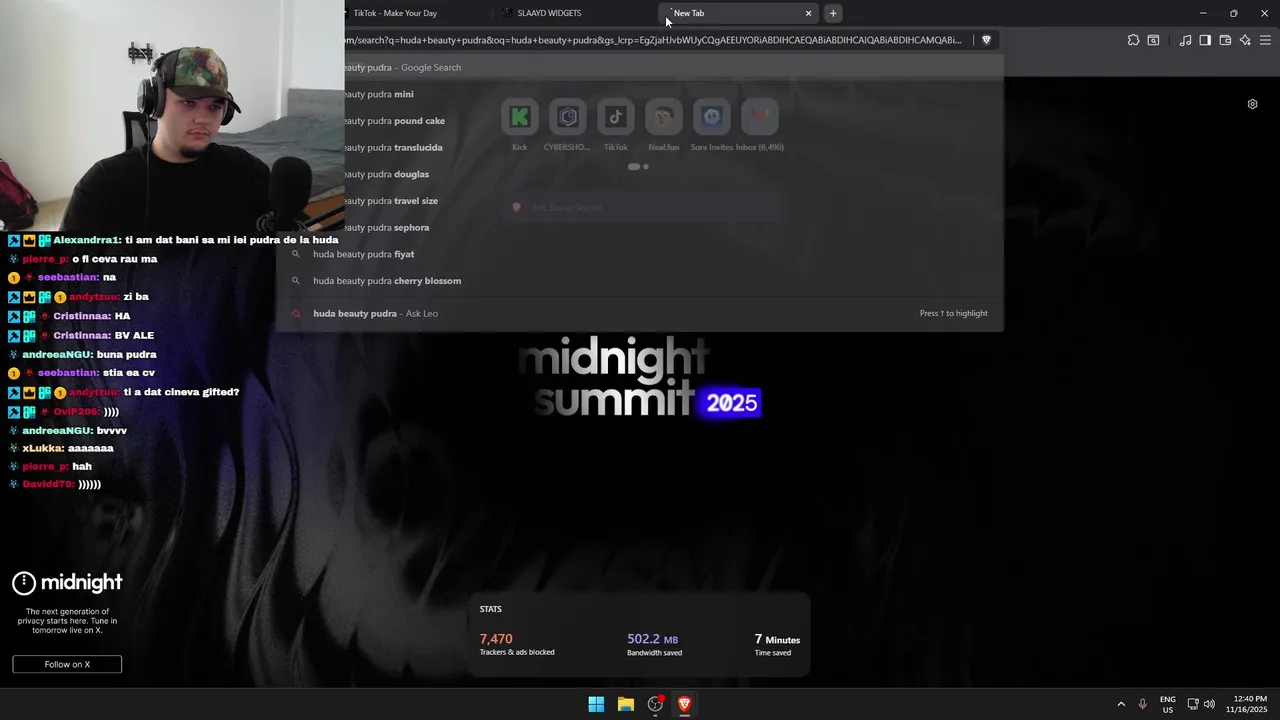The height and width of the screenshot is (720, 1280).
Task: Open the Gmail Inbox shortcut tile
Action: (x=760, y=125)
